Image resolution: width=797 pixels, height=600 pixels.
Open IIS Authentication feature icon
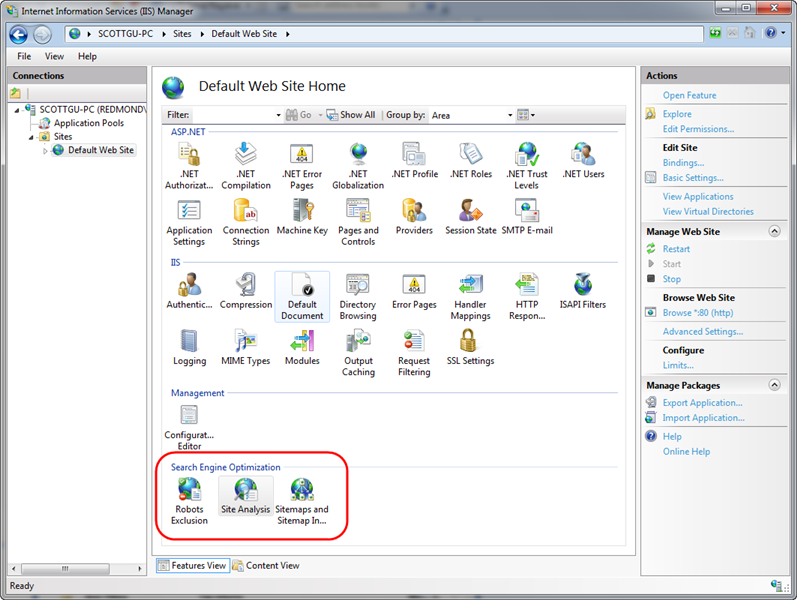point(189,291)
